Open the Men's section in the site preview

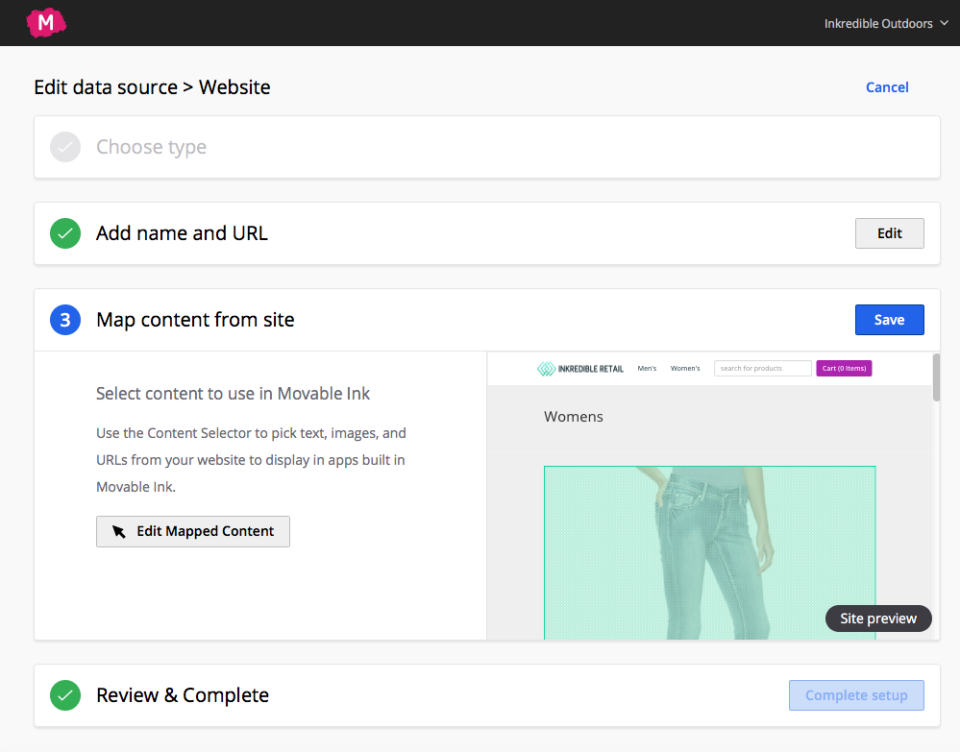pos(647,368)
